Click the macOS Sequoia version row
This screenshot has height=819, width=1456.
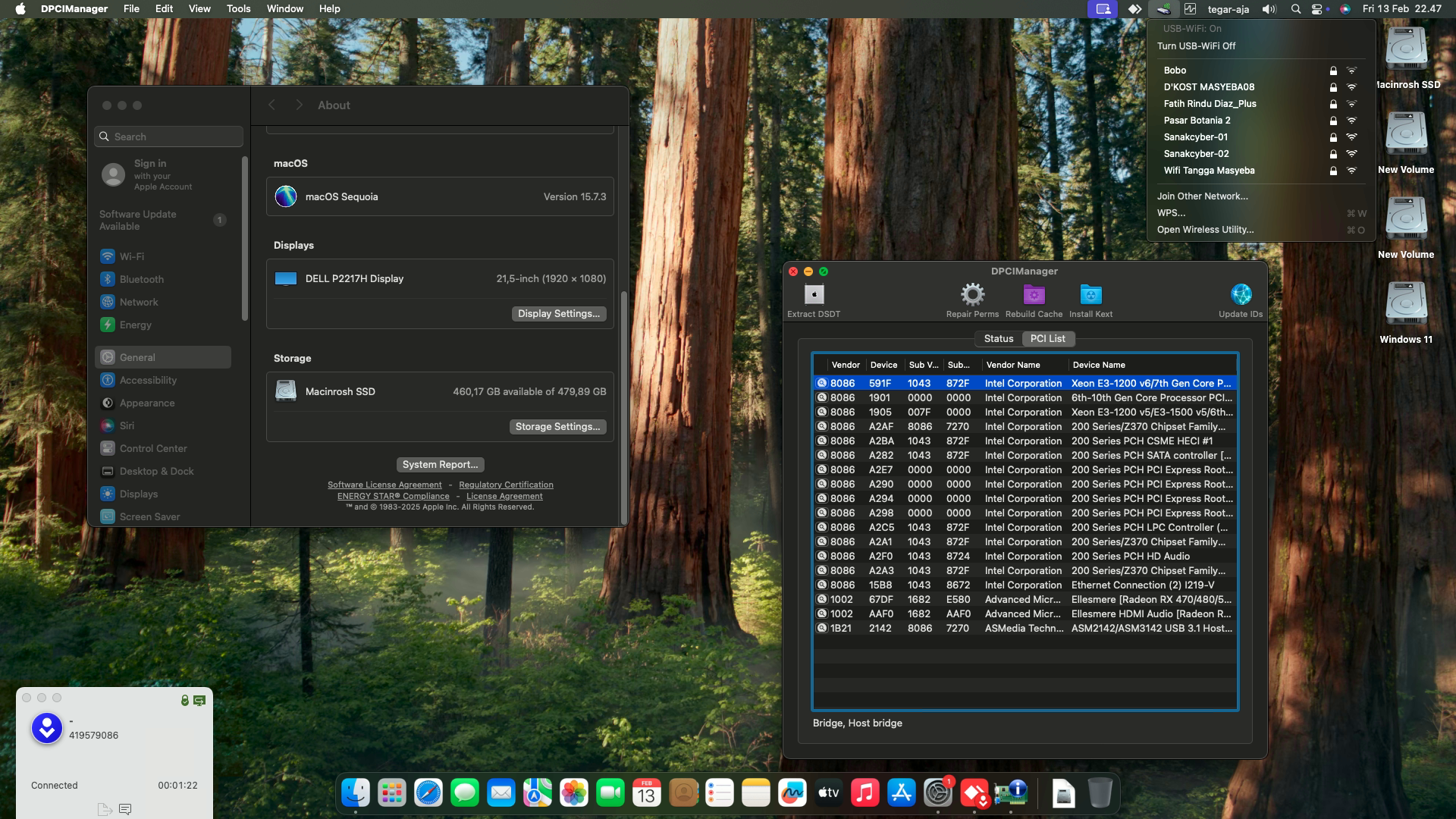coord(440,196)
